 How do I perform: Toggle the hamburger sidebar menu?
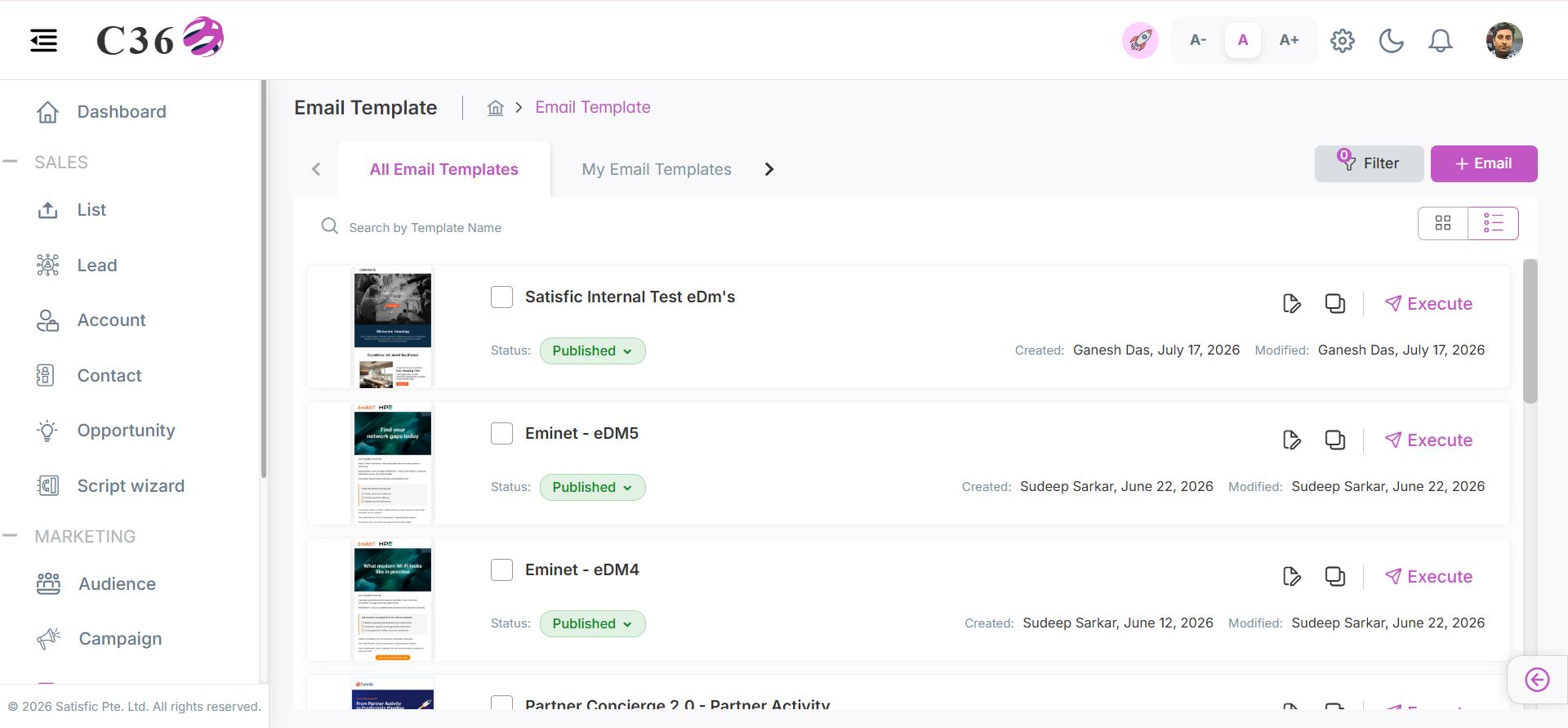44,40
